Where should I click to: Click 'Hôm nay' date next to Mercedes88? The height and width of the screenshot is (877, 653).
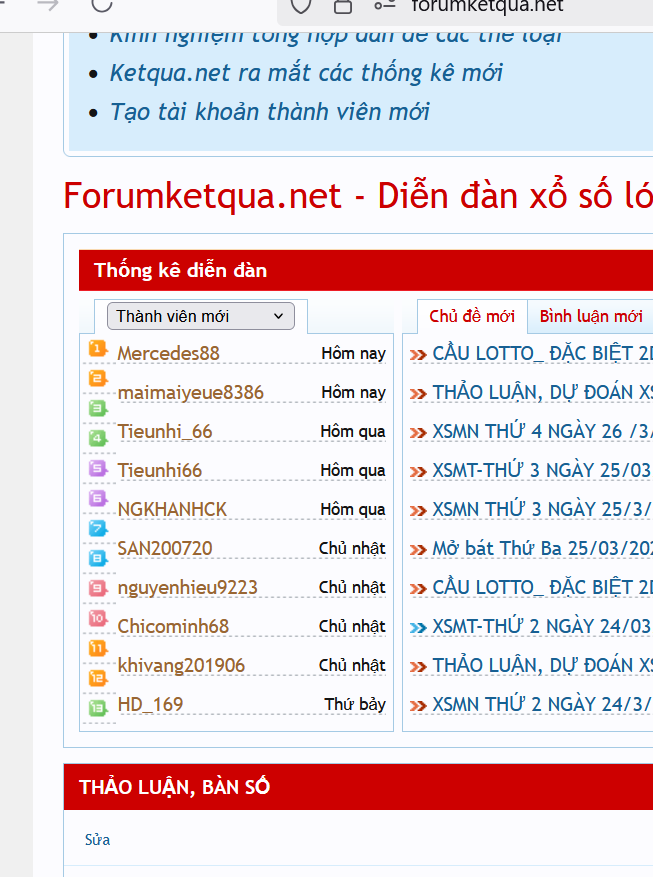coord(353,353)
